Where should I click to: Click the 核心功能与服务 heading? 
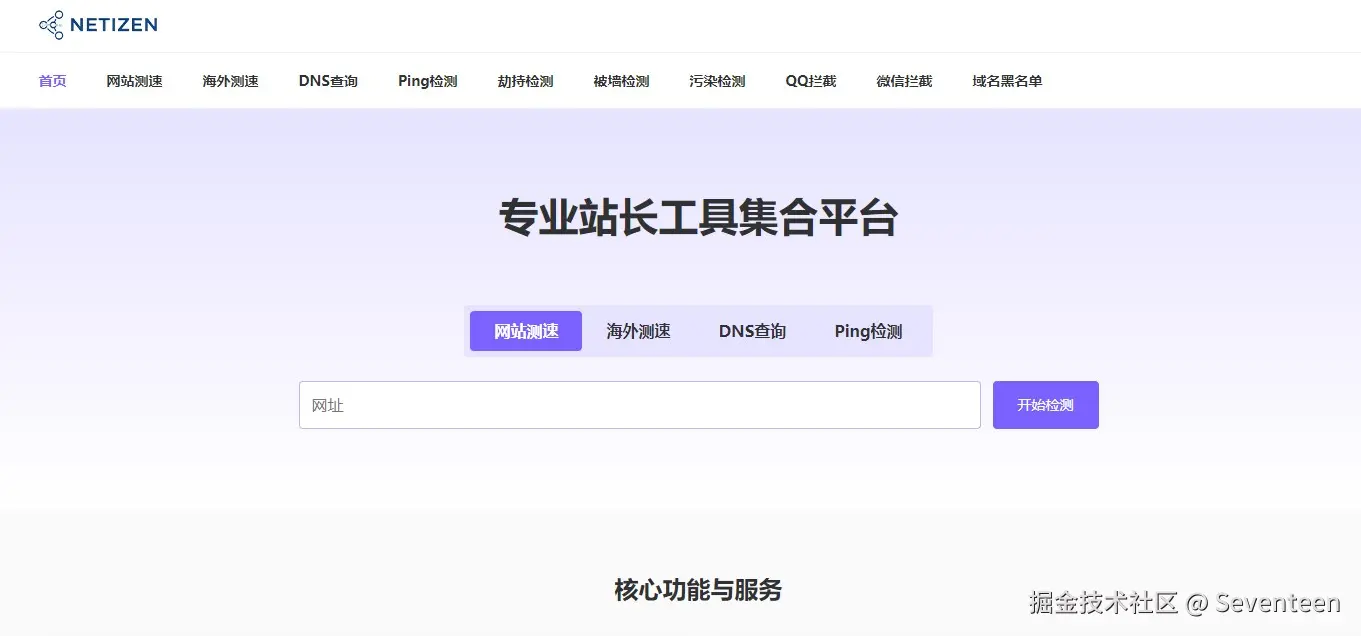pos(698,590)
